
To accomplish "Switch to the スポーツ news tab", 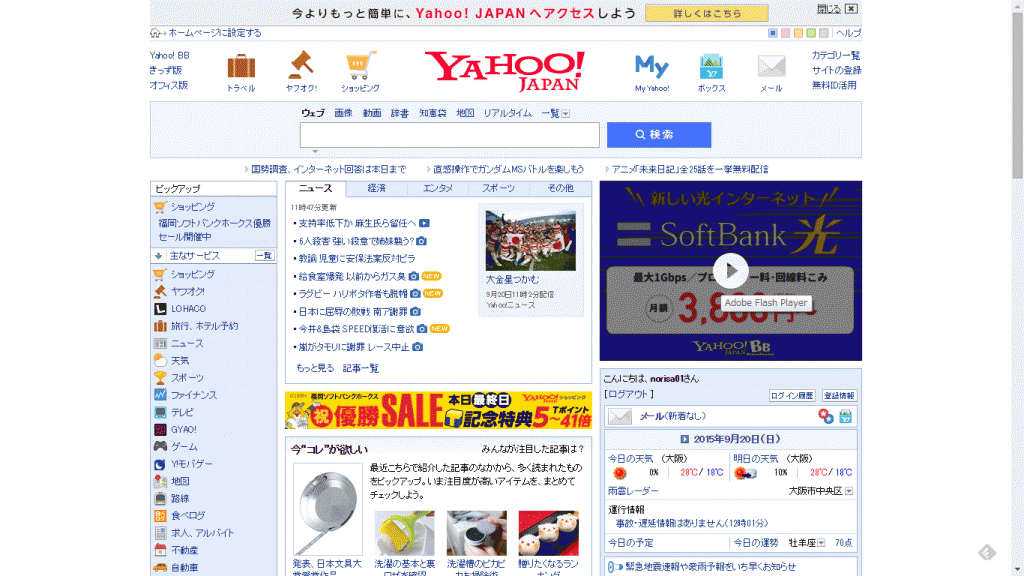I will [499, 188].
